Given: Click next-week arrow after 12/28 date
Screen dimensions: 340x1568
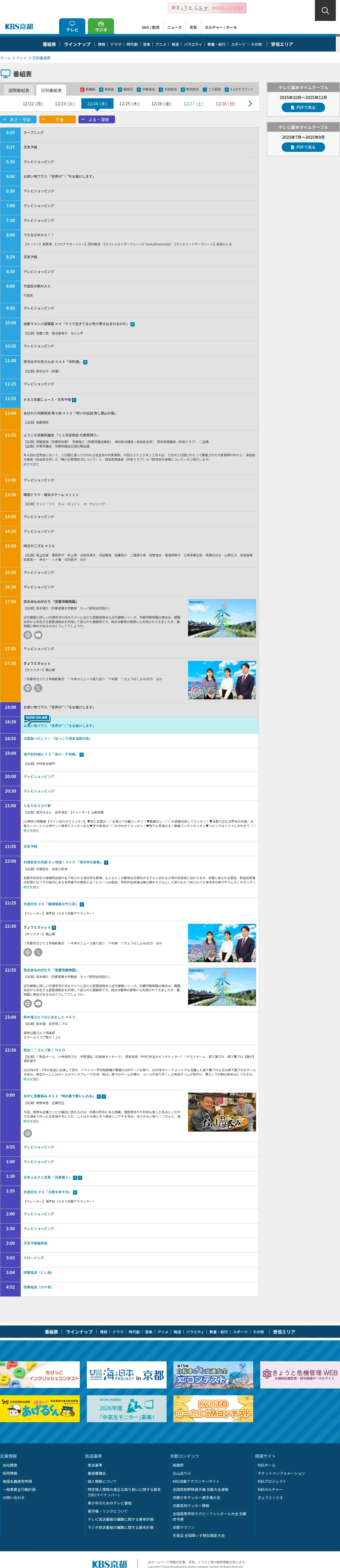Looking at the screenshot, I should click(250, 103).
